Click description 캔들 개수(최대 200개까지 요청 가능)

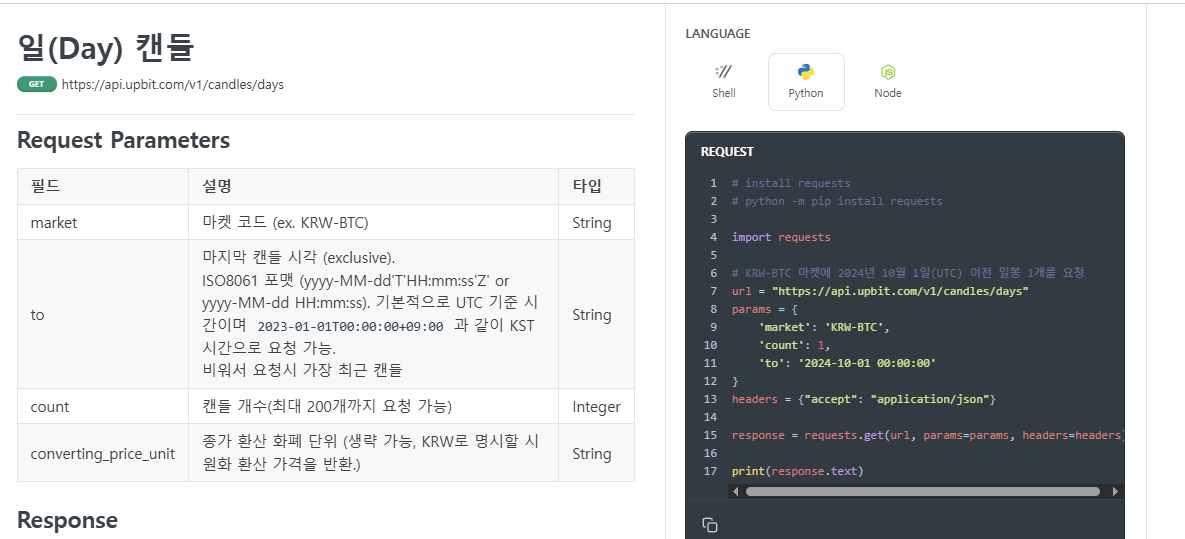pos(326,407)
